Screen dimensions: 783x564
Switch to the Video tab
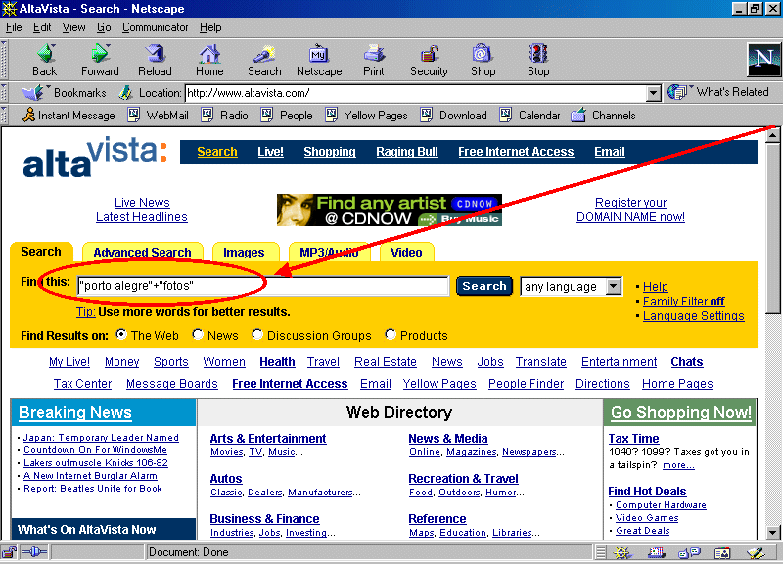[406, 252]
